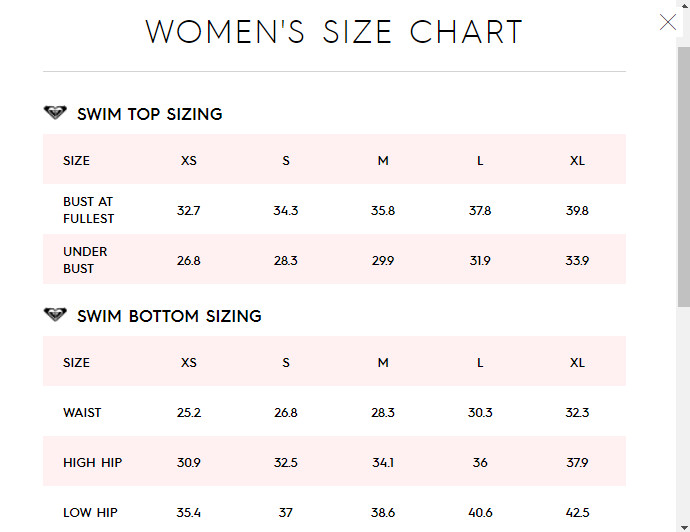The width and height of the screenshot is (690, 532).
Task: Click the Roxy heart logo beside Swim Bottom Sizing
Action: (55, 314)
